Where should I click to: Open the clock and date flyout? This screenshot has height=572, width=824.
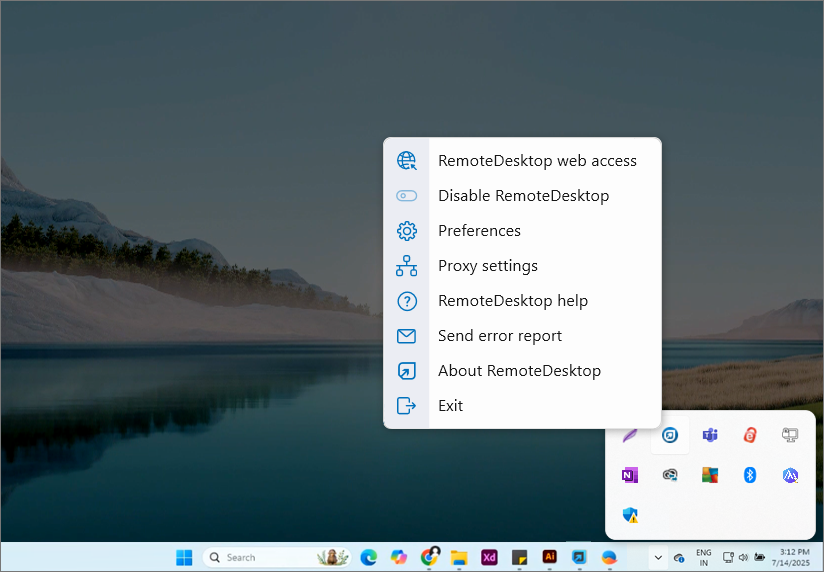[x=795, y=557]
